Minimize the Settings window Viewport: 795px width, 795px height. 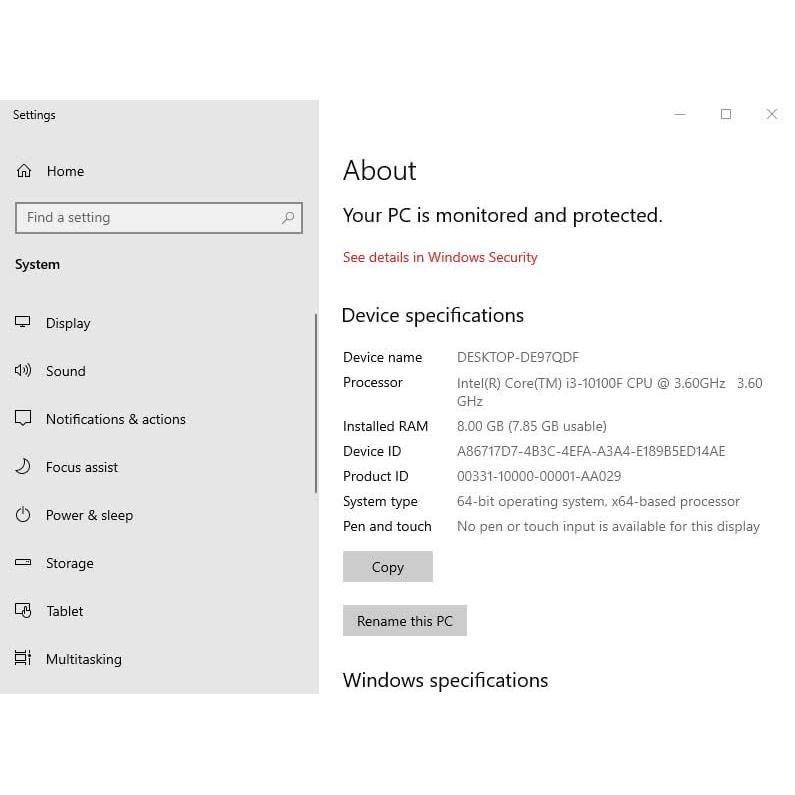tap(680, 114)
